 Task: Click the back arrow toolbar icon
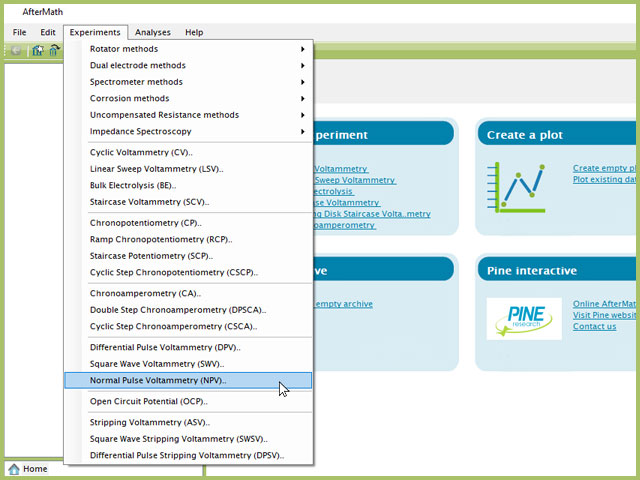pyautogui.click(x=17, y=50)
